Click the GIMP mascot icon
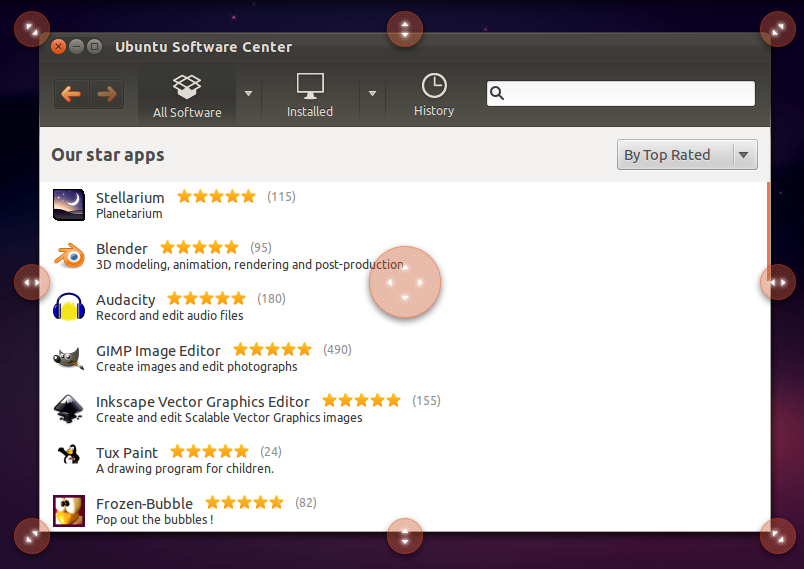The width and height of the screenshot is (804, 569). pyautogui.click(x=69, y=358)
